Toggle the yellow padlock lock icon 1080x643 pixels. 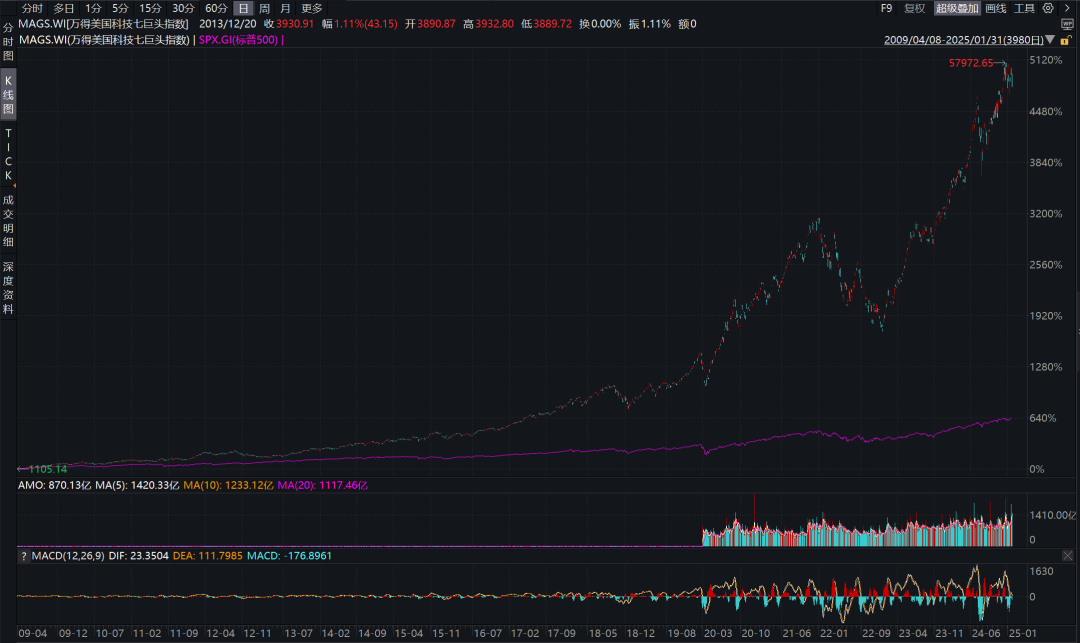pos(1065,41)
